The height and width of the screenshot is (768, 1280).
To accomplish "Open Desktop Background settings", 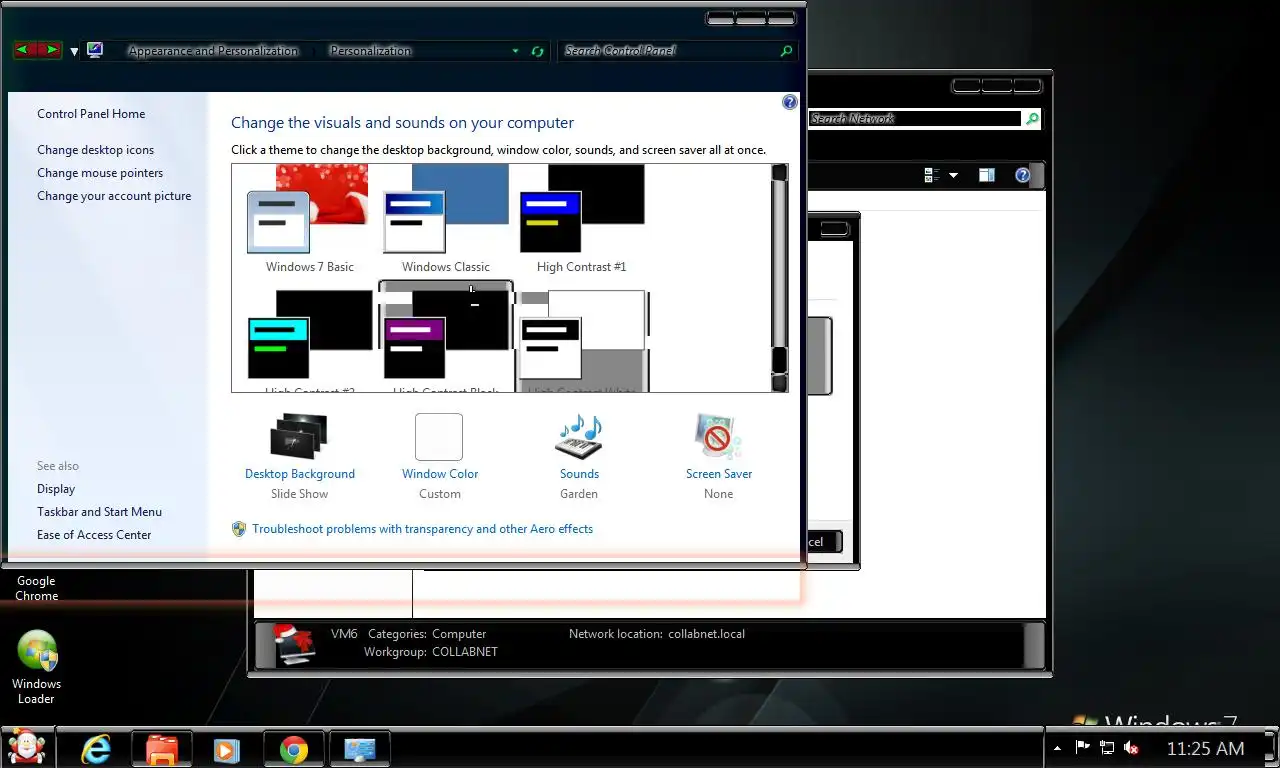I will point(299,437).
